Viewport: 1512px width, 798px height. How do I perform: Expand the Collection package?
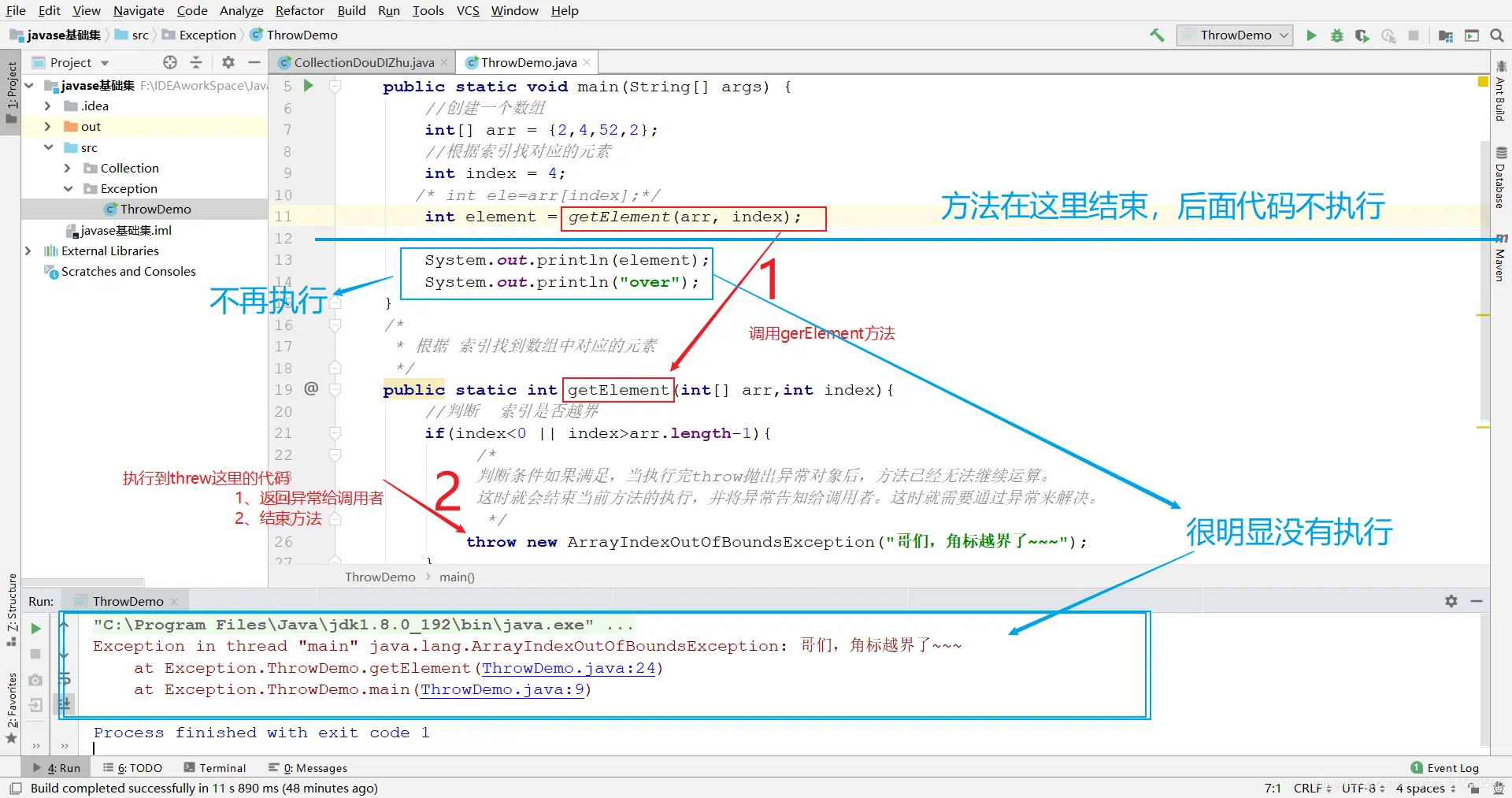point(67,168)
